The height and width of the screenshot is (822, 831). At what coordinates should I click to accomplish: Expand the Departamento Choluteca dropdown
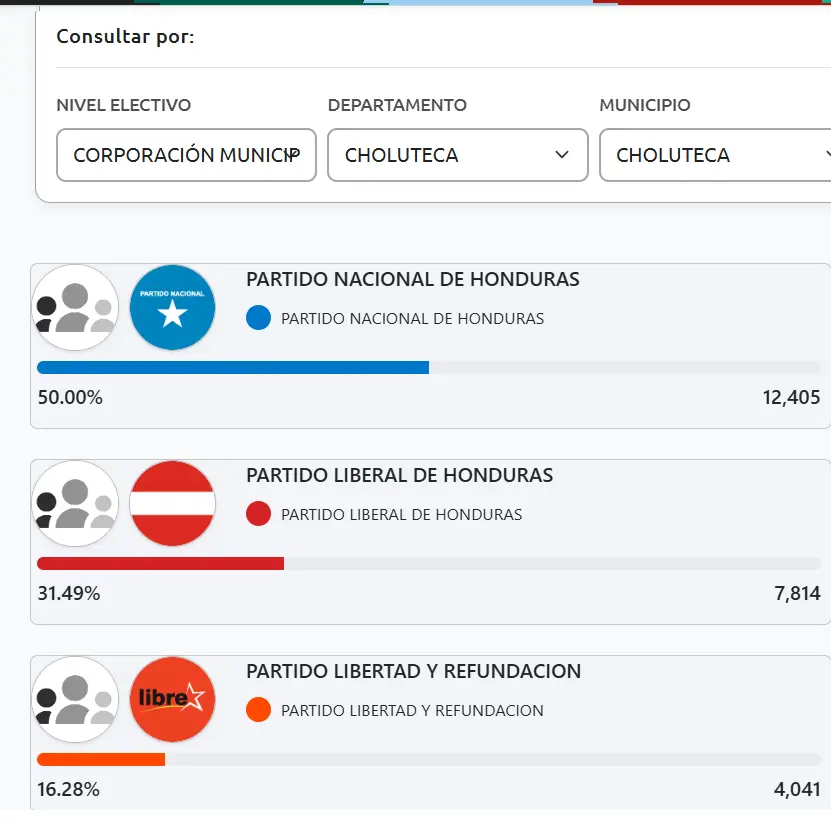(457, 155)
